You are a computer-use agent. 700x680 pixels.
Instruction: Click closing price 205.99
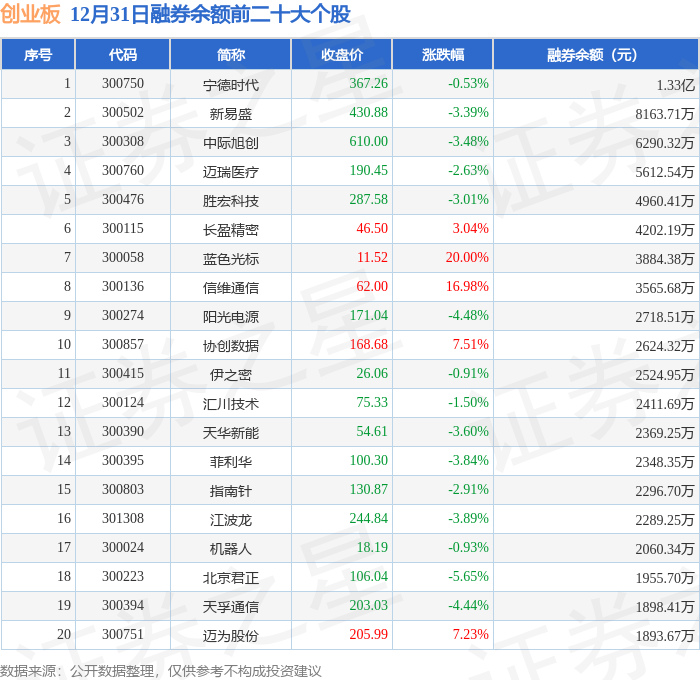[368, 635]
